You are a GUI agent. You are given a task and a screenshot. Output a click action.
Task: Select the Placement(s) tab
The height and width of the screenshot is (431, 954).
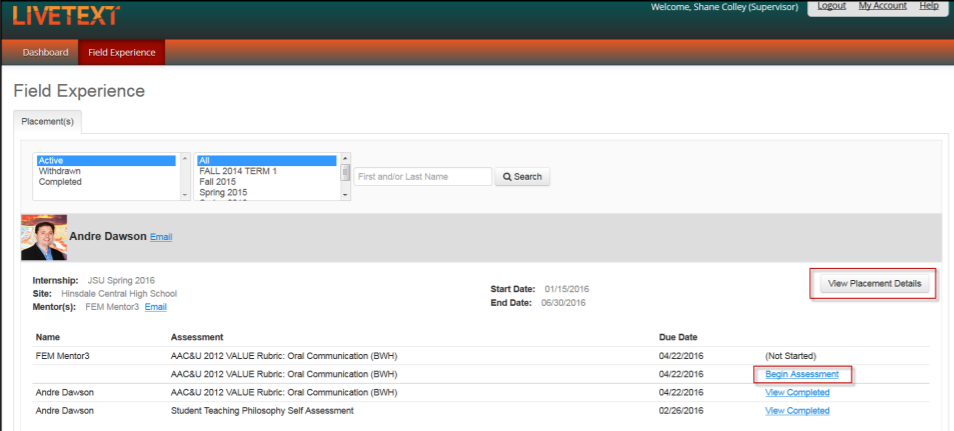click(x=47, y=122)
